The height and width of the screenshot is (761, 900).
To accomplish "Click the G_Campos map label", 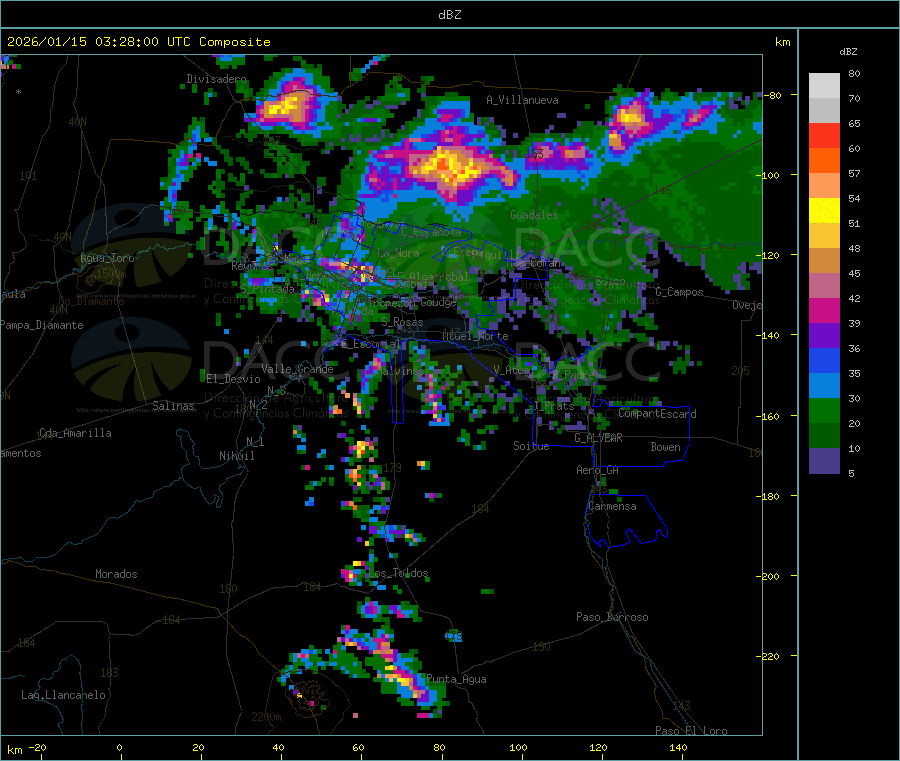I will click(x=679, y=292).
